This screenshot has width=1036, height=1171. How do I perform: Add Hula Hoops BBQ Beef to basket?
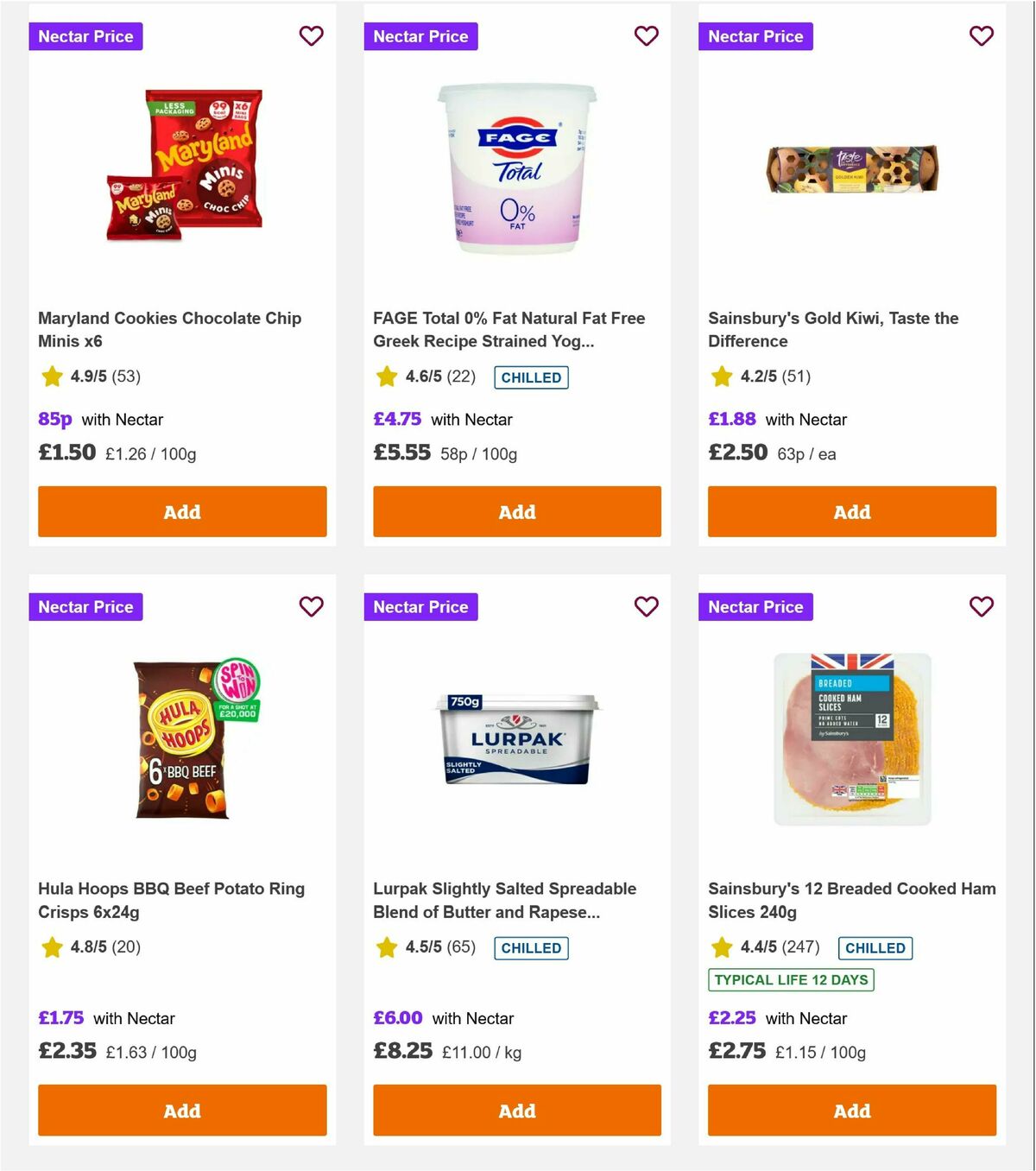click(181, 1111)
